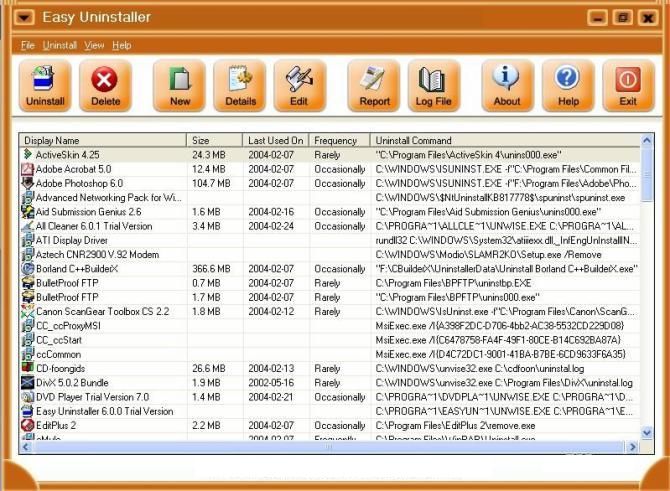
Task: Open the Report toolbar icon
Action: click(x=374, y=84)
